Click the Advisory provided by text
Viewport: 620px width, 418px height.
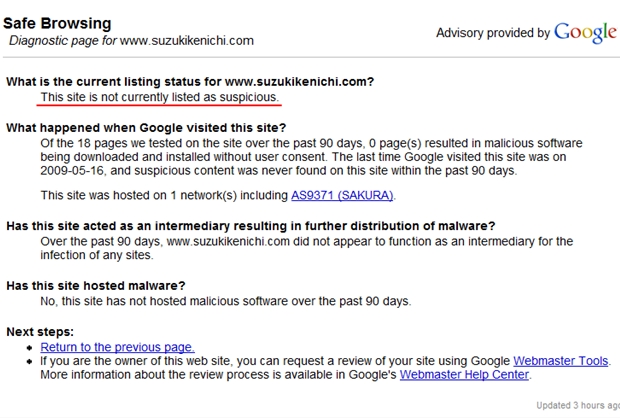[x=493, y=33]
